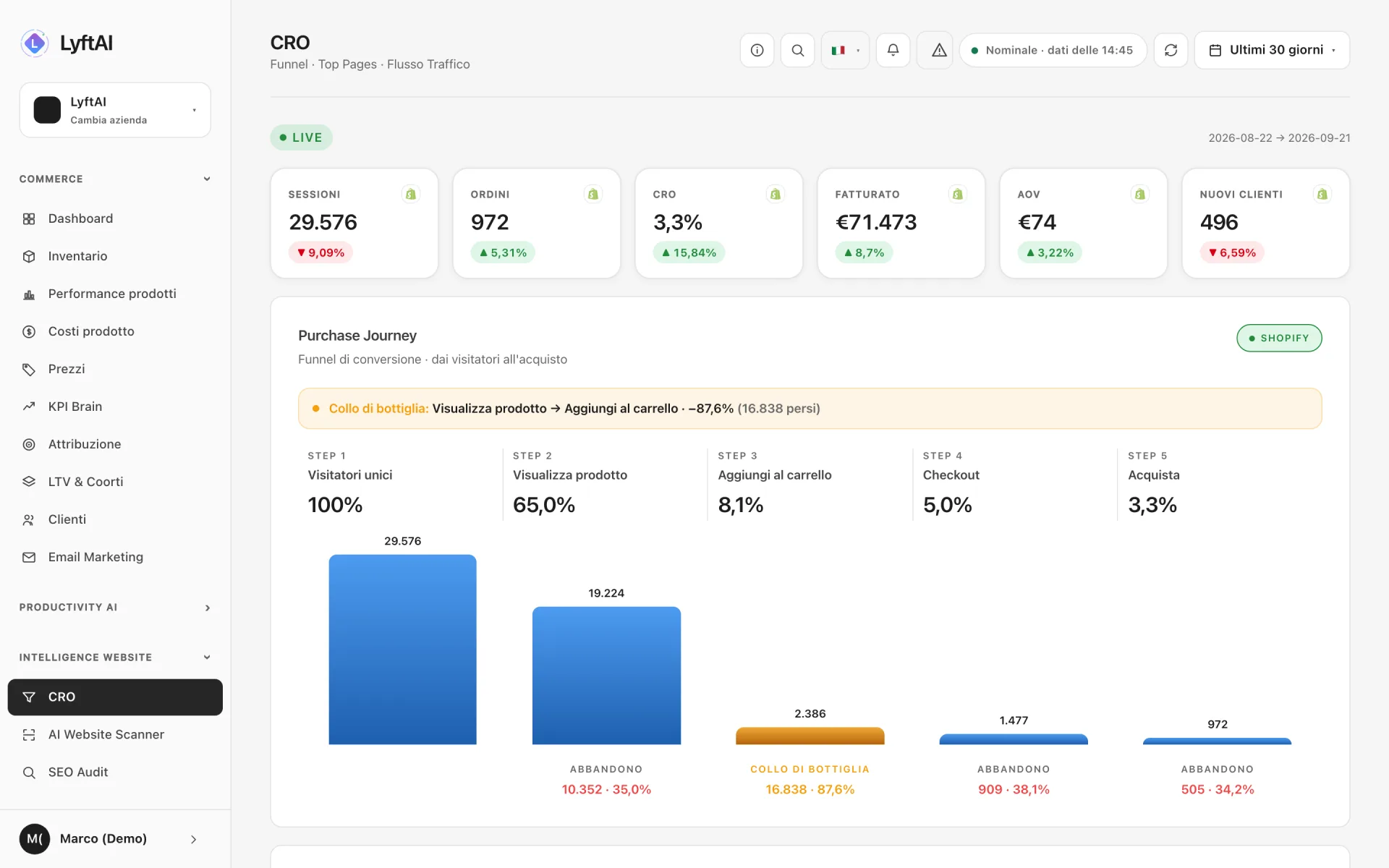This screenshot has width=1389, height=868.
Task: Open Dashboard from the sidebar
Action: 115,218
